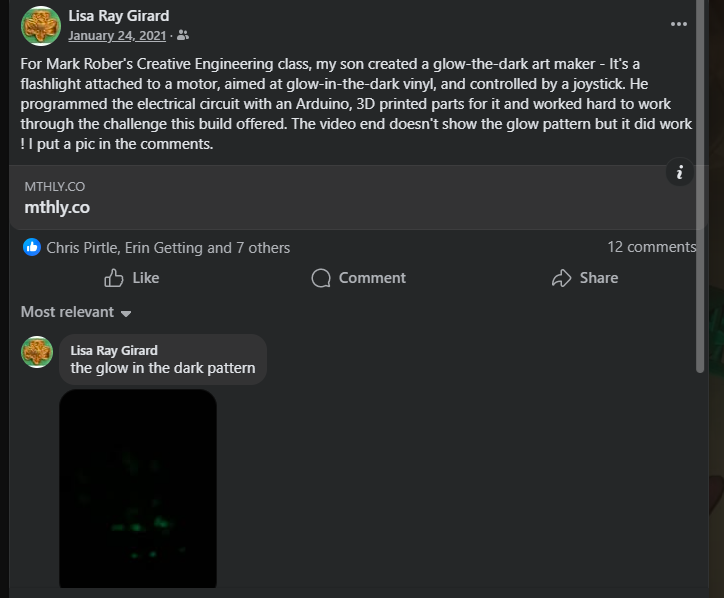Open the mthly.co link preview
The width and height of the screenshot is (724, 598).
57,208
